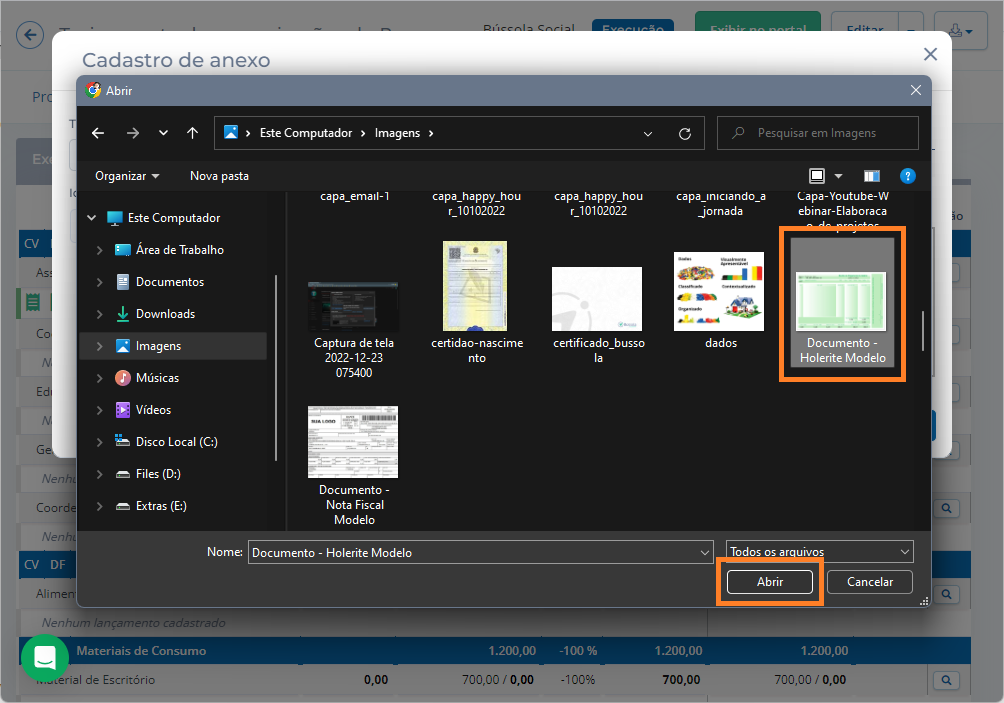Open the help question mark icon

click(x=907, y=175)
